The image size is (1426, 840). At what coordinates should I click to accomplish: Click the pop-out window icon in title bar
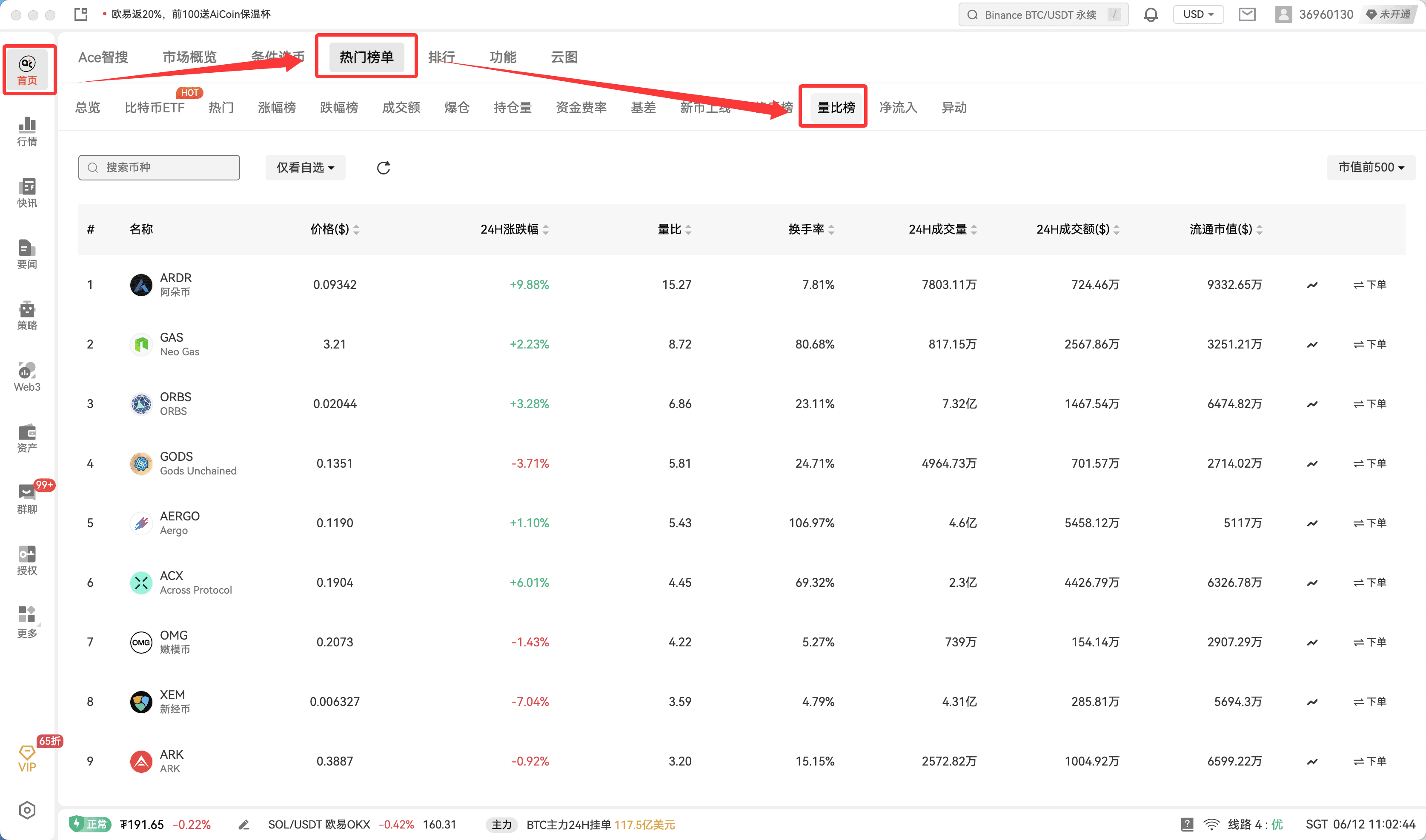81,14
